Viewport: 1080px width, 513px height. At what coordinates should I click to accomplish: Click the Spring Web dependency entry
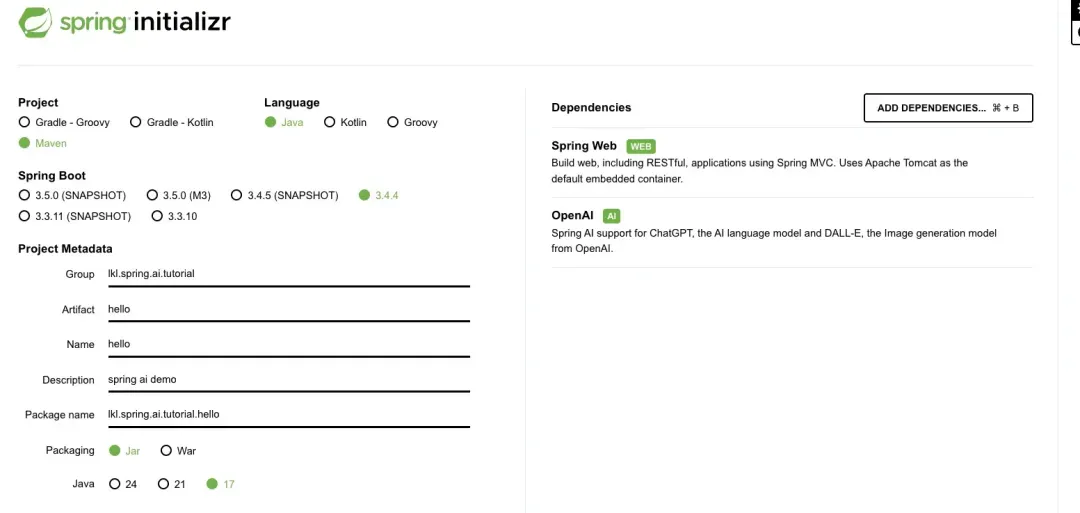(792, 163)
